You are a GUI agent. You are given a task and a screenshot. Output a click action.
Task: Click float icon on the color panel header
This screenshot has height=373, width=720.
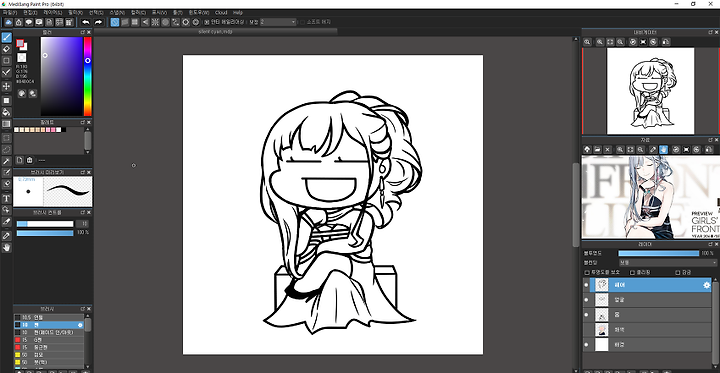[83, 33]
